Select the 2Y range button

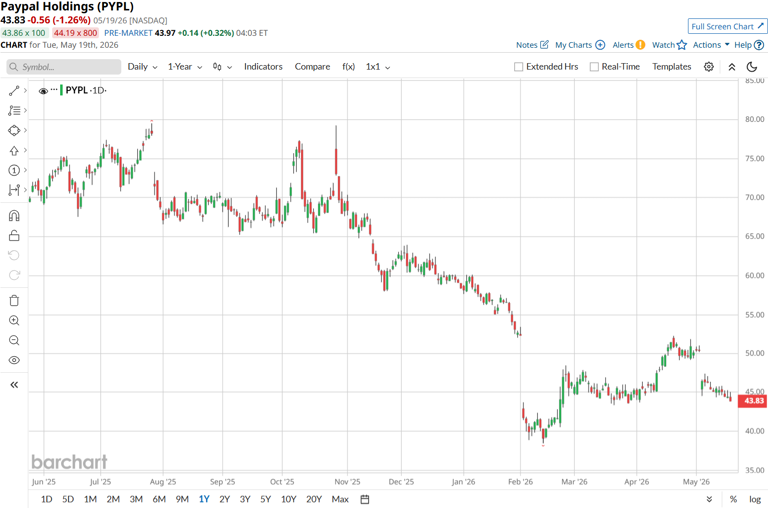click(224, 499)
